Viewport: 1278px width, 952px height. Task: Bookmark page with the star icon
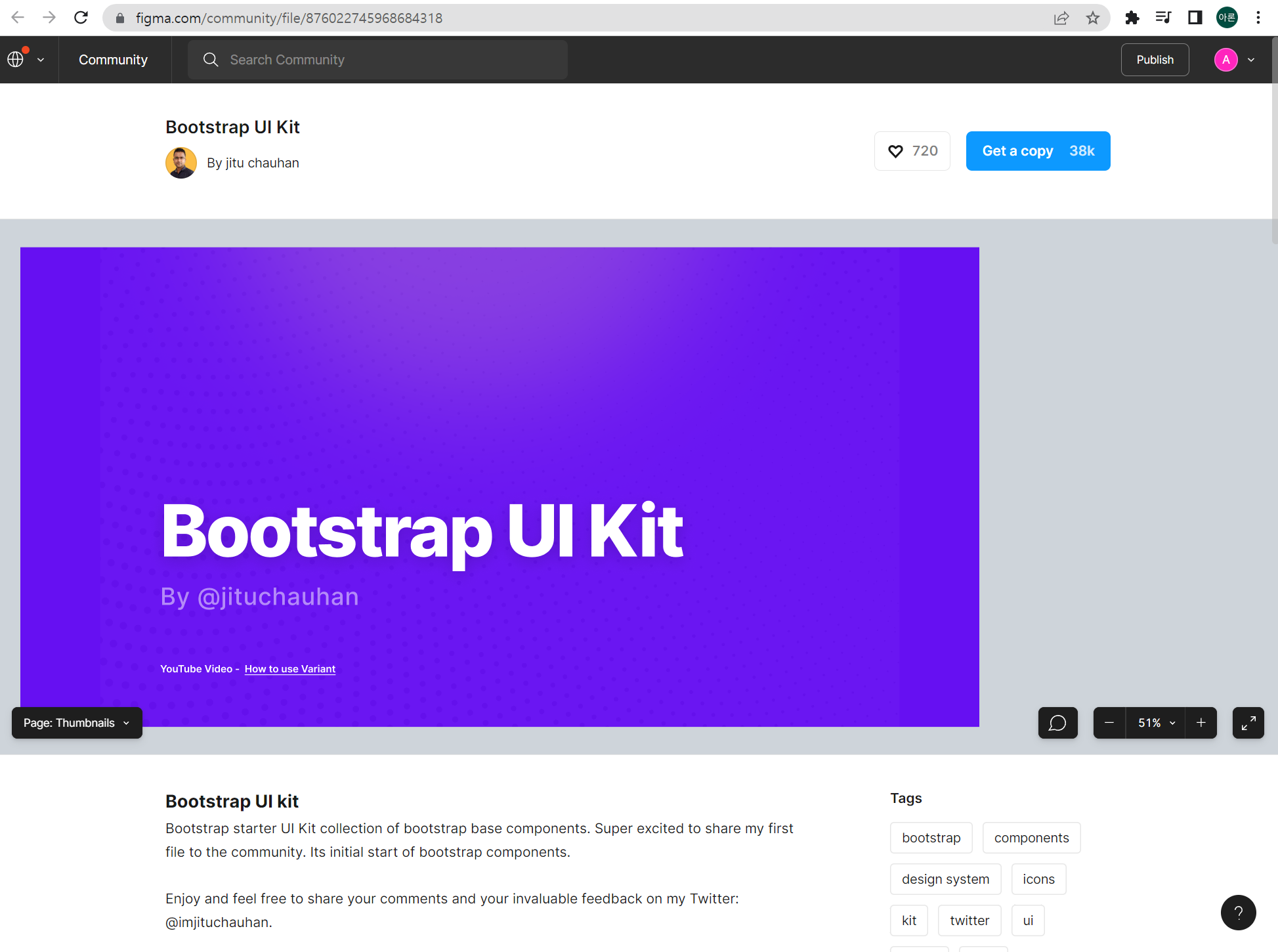pos(1092,18)
